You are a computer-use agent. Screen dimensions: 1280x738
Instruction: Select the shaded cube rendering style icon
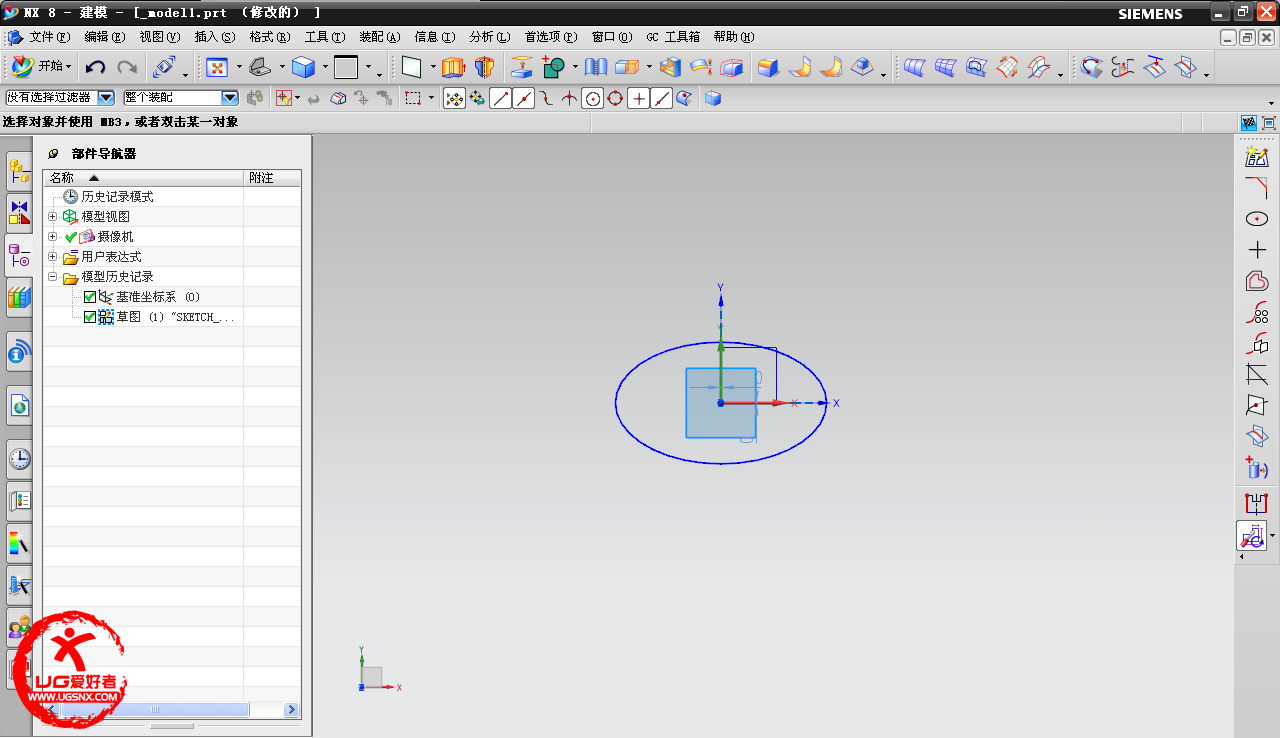point(303,67)
